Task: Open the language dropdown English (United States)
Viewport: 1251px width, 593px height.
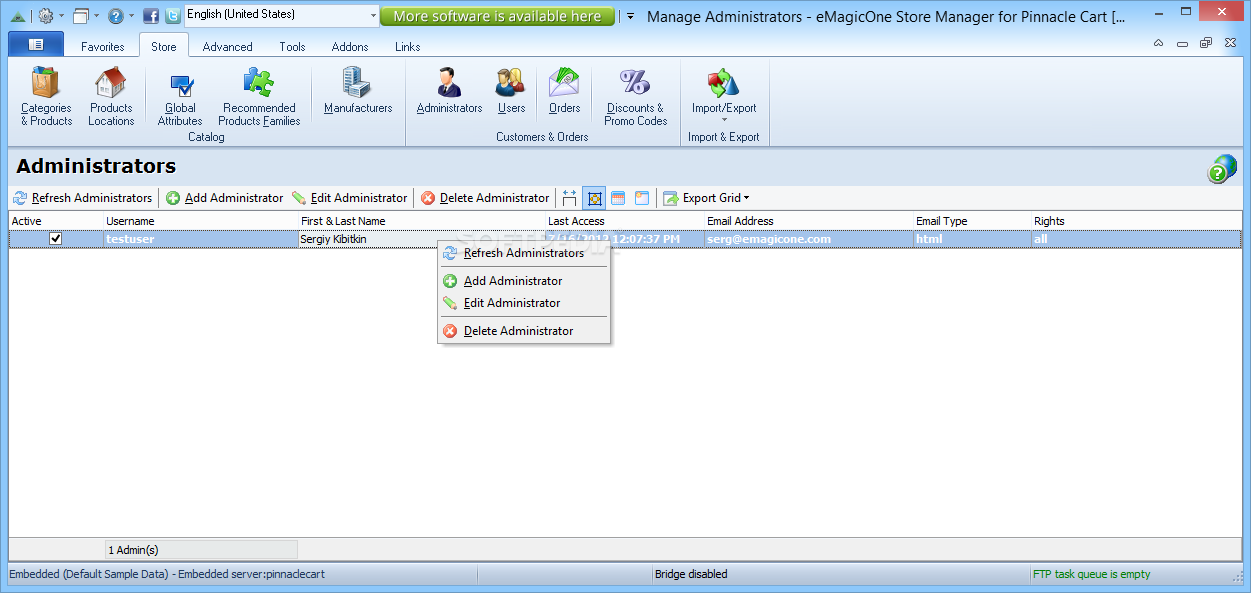Action: pyautogui.click(x=282, y=15)
